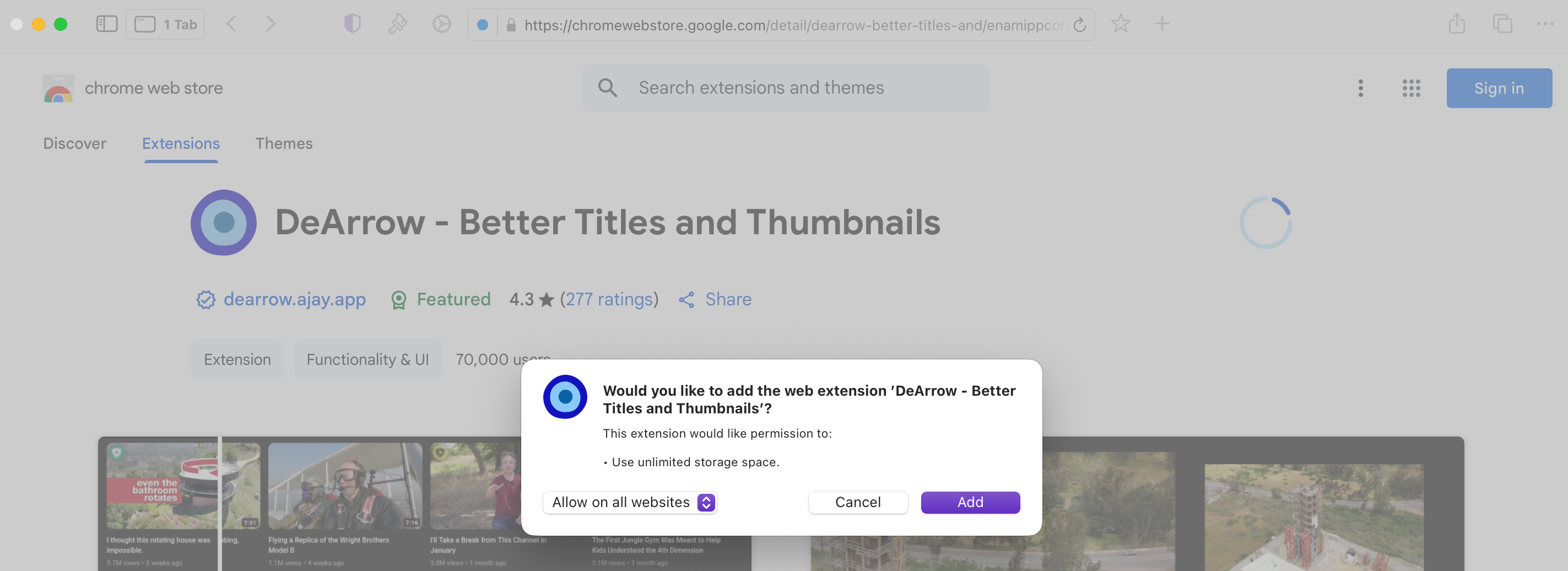Cancel the add extension dialog
Screen dimensions: 1568x571
tap(858, 502)
